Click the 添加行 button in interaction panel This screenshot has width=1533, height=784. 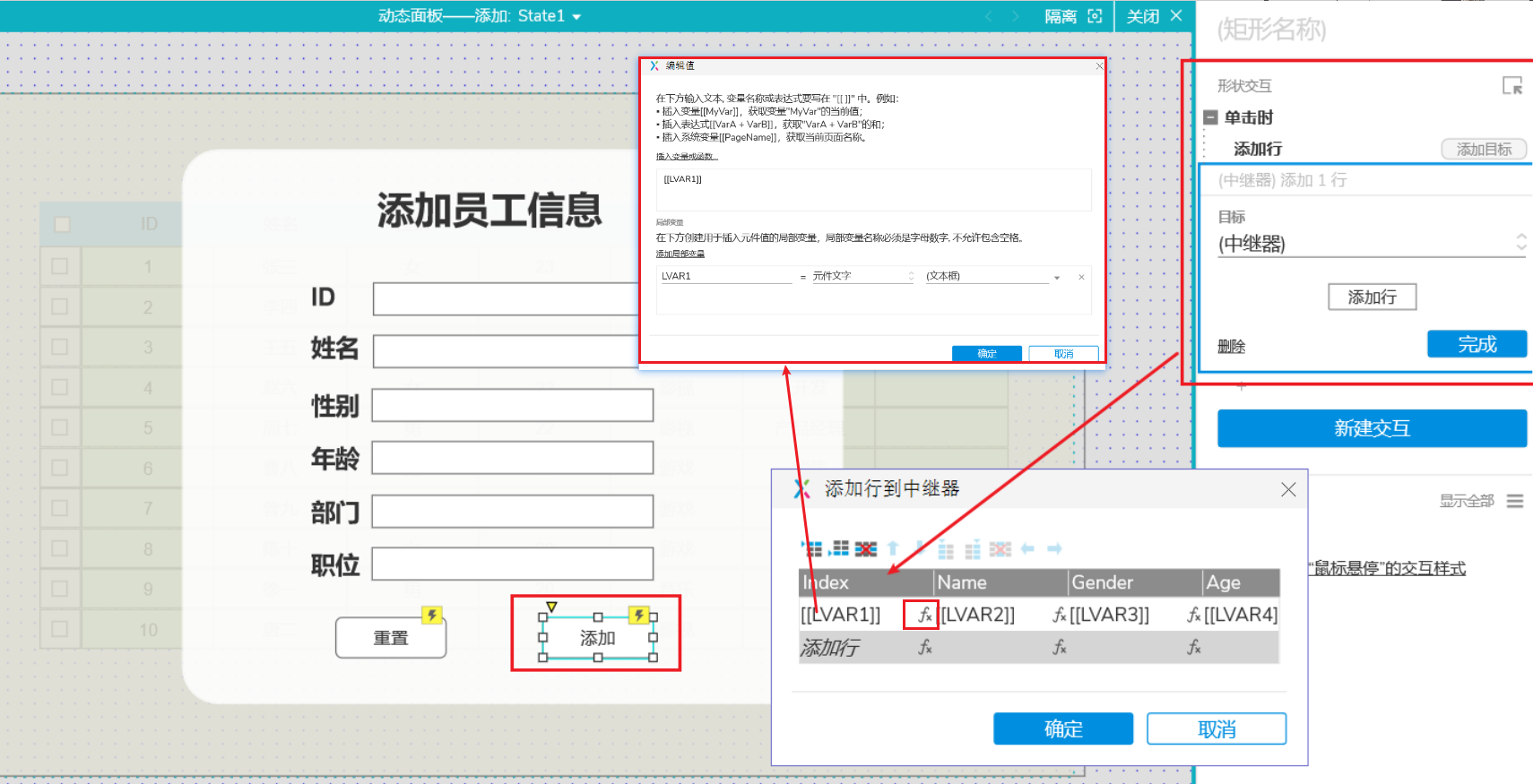point(1372,297)
